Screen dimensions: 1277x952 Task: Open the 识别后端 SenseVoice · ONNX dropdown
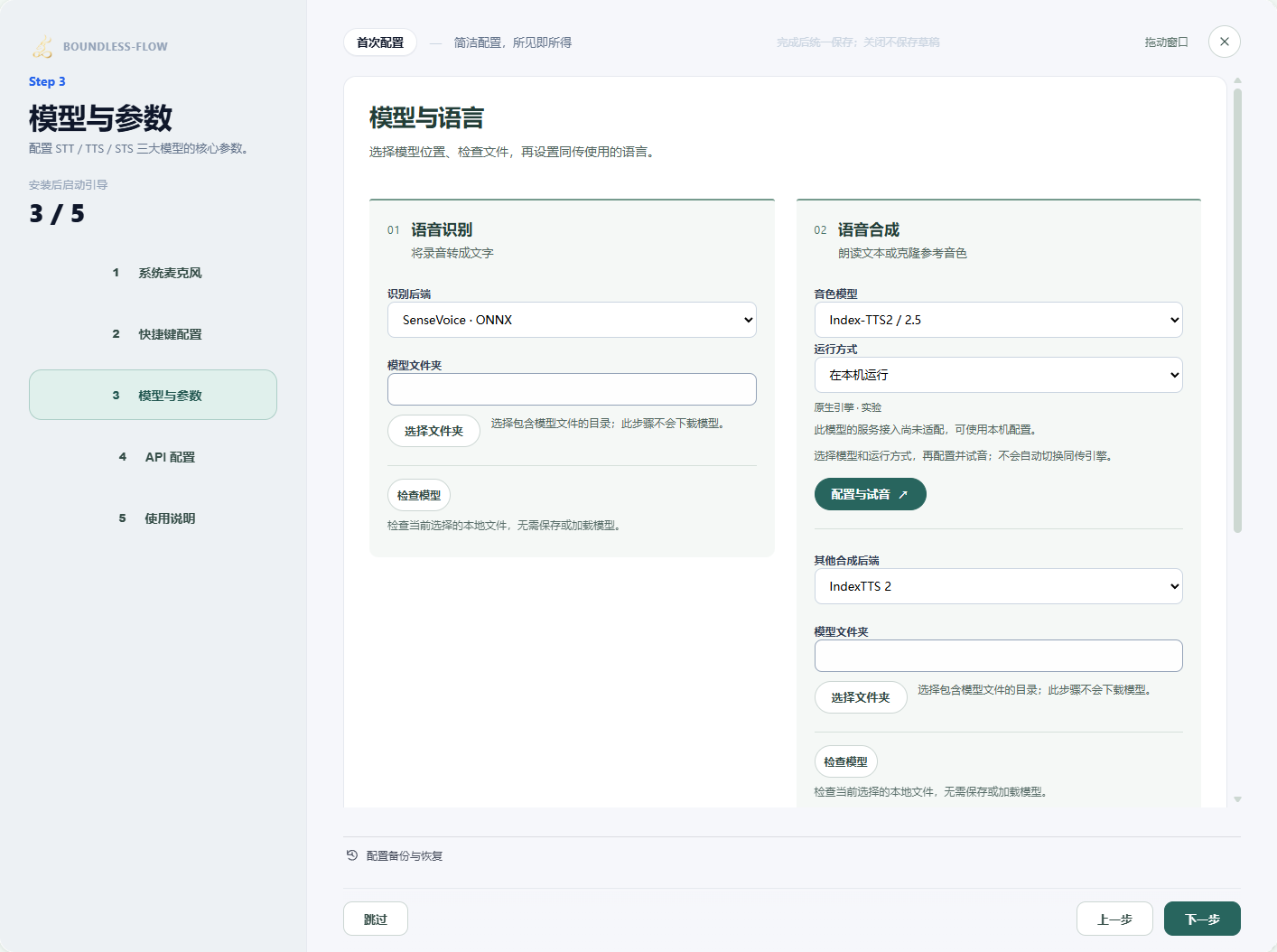[x=572, y=320]
